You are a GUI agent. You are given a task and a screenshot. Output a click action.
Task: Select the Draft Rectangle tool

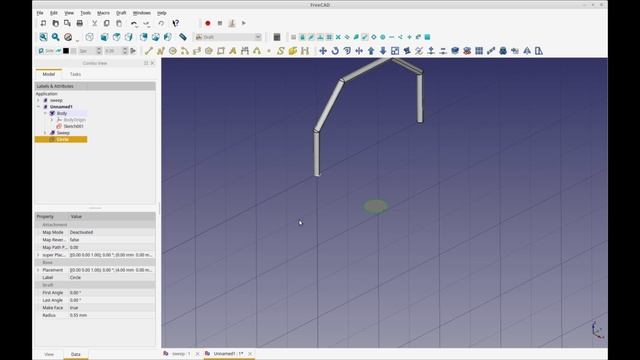pos(221,51)
